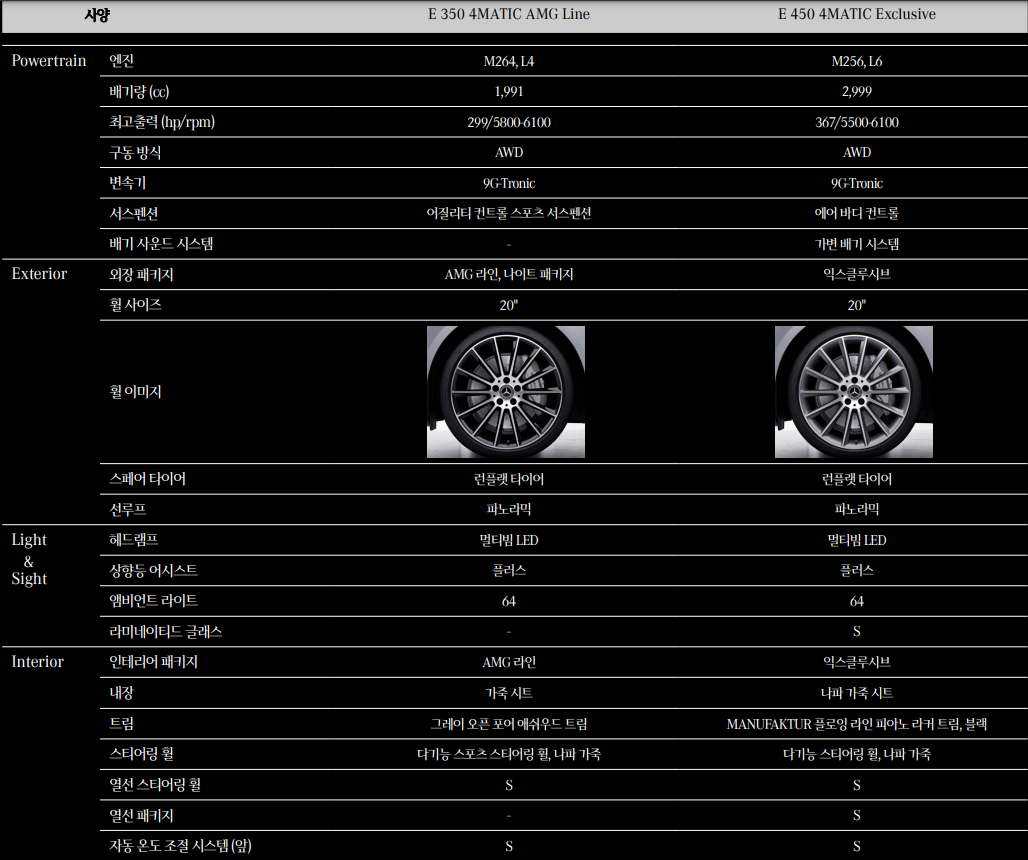Click the 상향등 어시스트 row label
This screenshot has height=860, width=1028.
(153, 570)
